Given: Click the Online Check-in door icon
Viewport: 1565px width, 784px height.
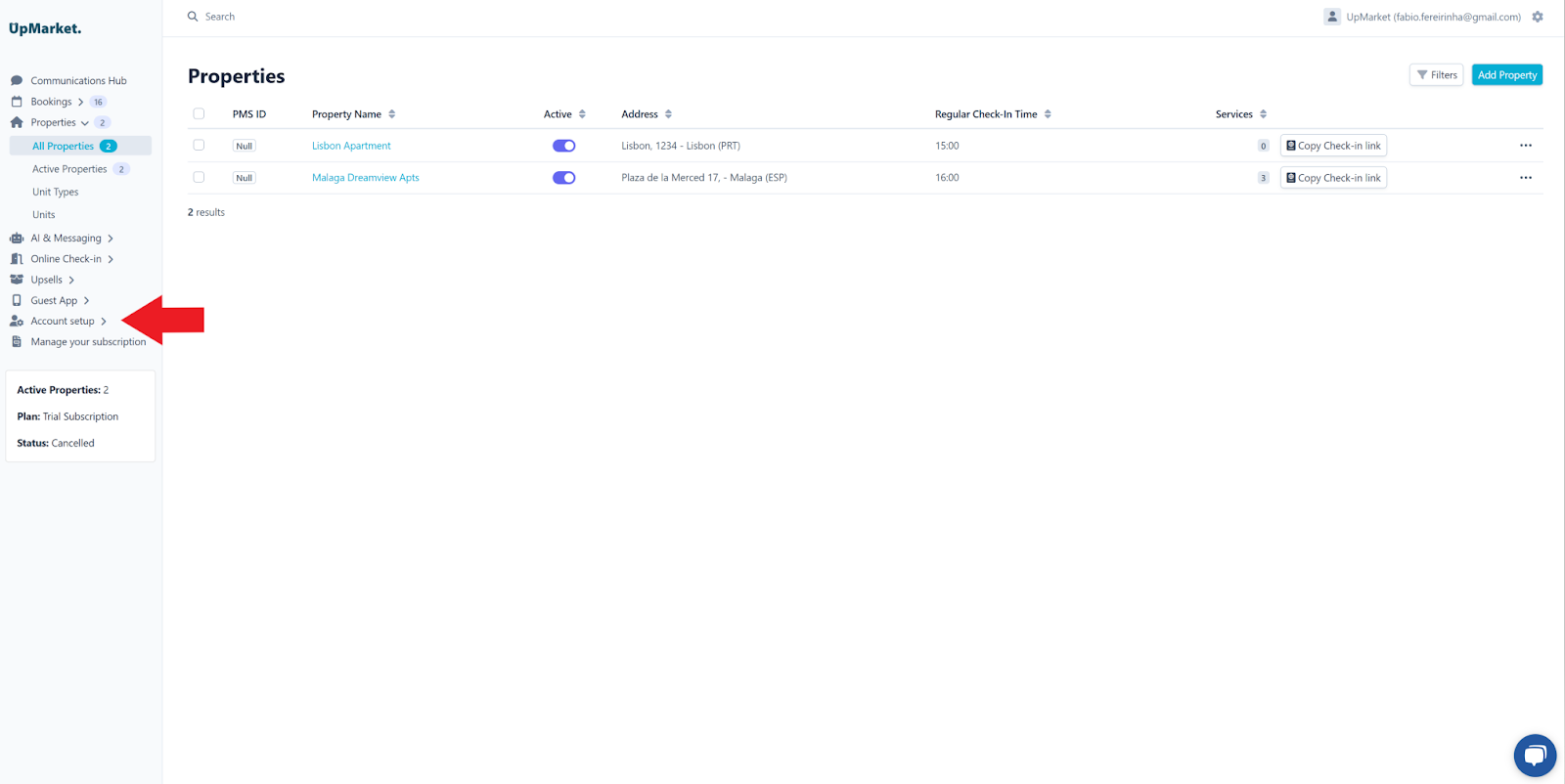Looking at the screenshot, I should [17, 259].
